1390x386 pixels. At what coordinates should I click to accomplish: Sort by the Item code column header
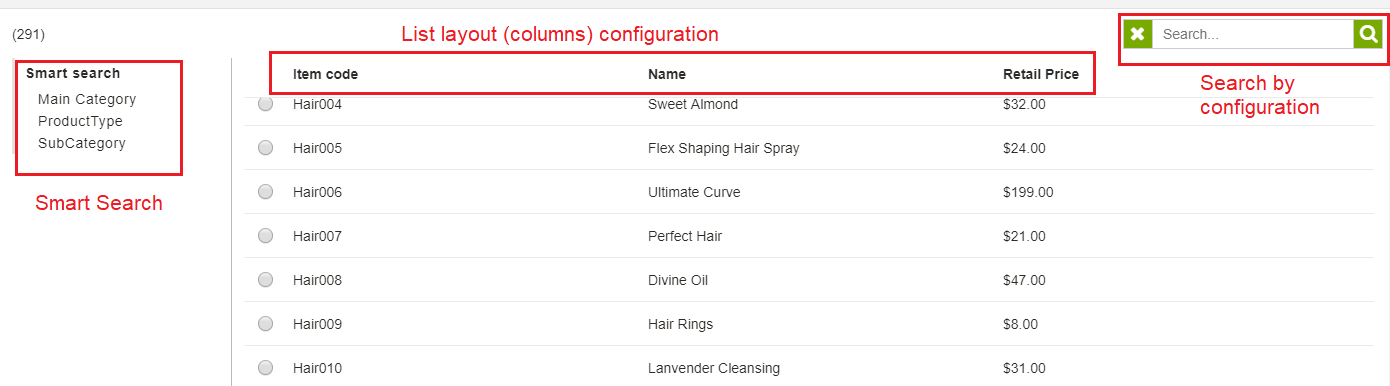[x=325, y=74]
